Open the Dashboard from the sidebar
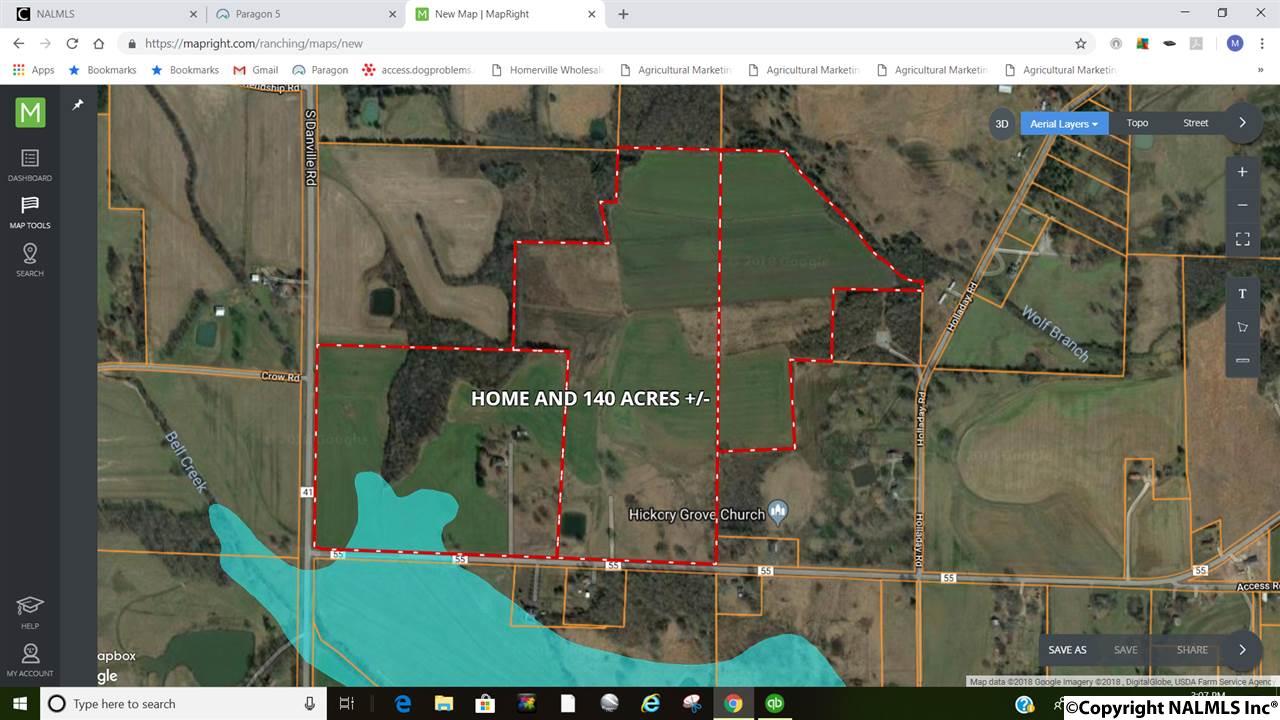 pos(30,165)
